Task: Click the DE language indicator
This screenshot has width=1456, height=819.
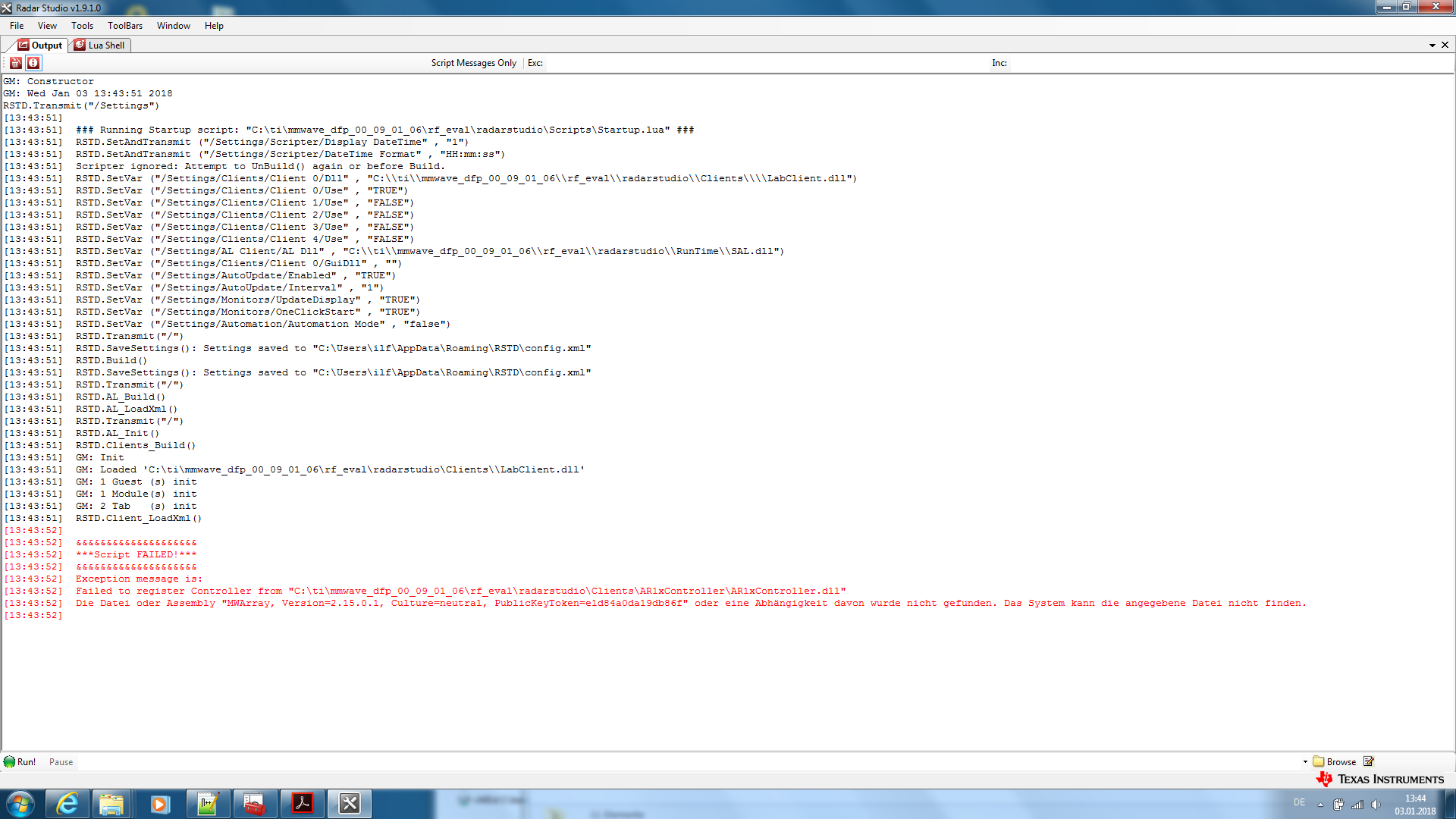Action: [1299, 802]
